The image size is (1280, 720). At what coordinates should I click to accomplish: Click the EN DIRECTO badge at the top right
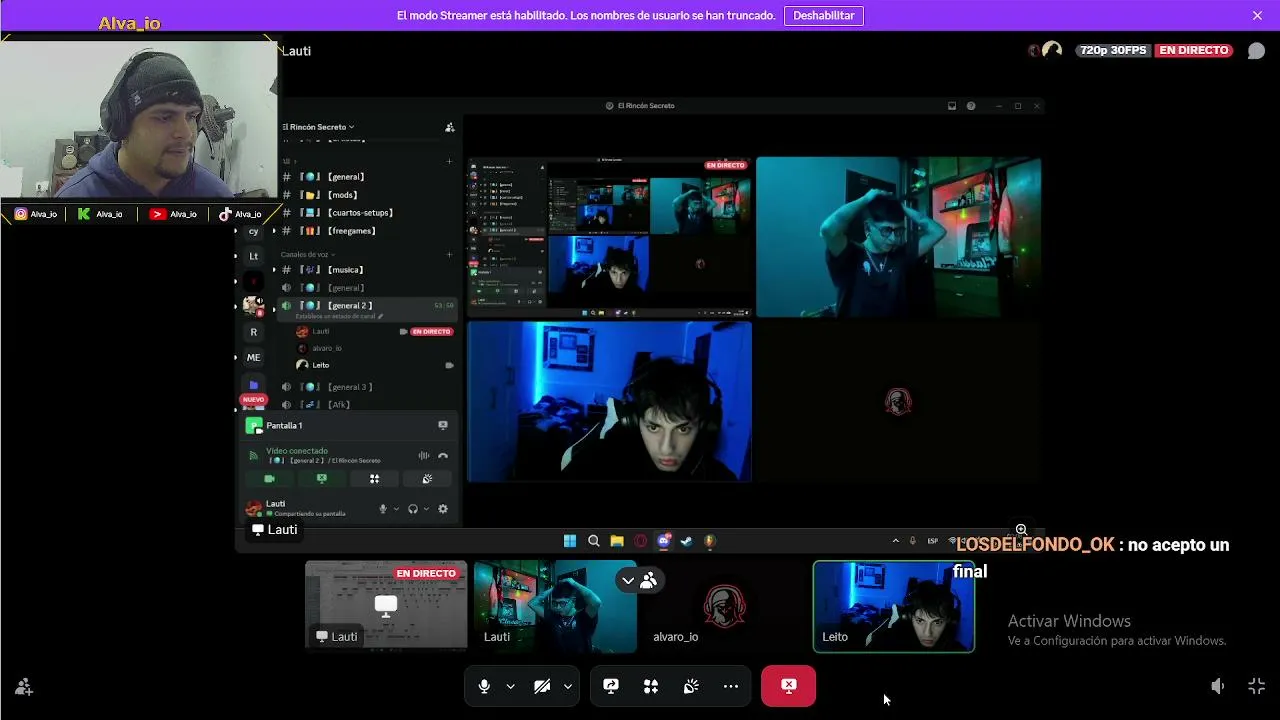coord(1194,50)
